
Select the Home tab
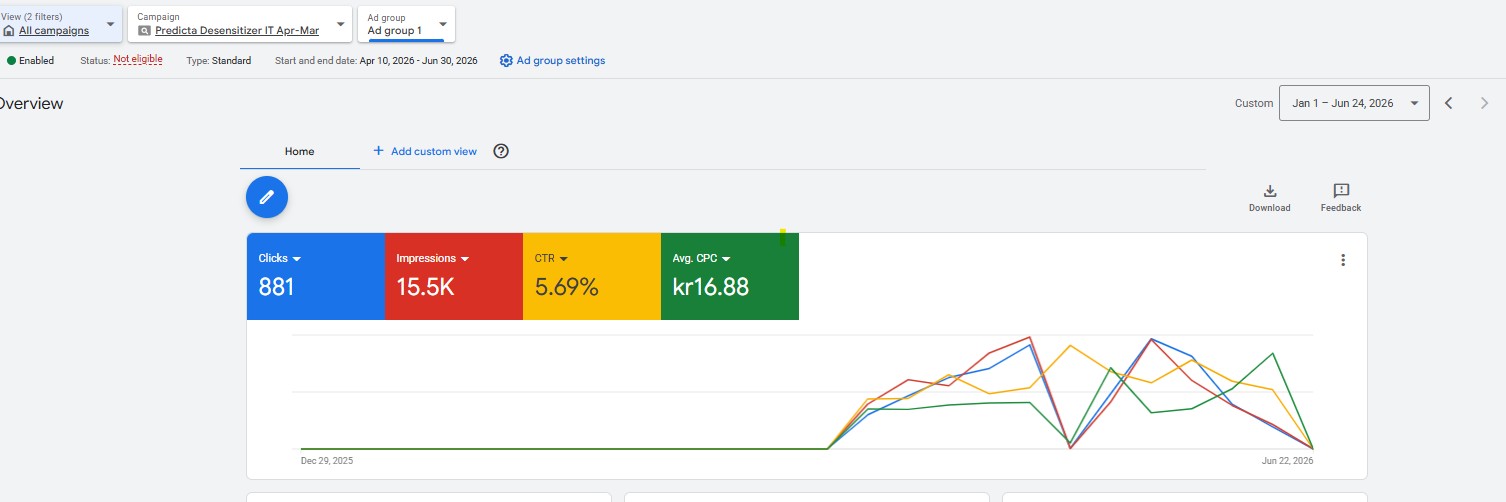pos(300,151)
